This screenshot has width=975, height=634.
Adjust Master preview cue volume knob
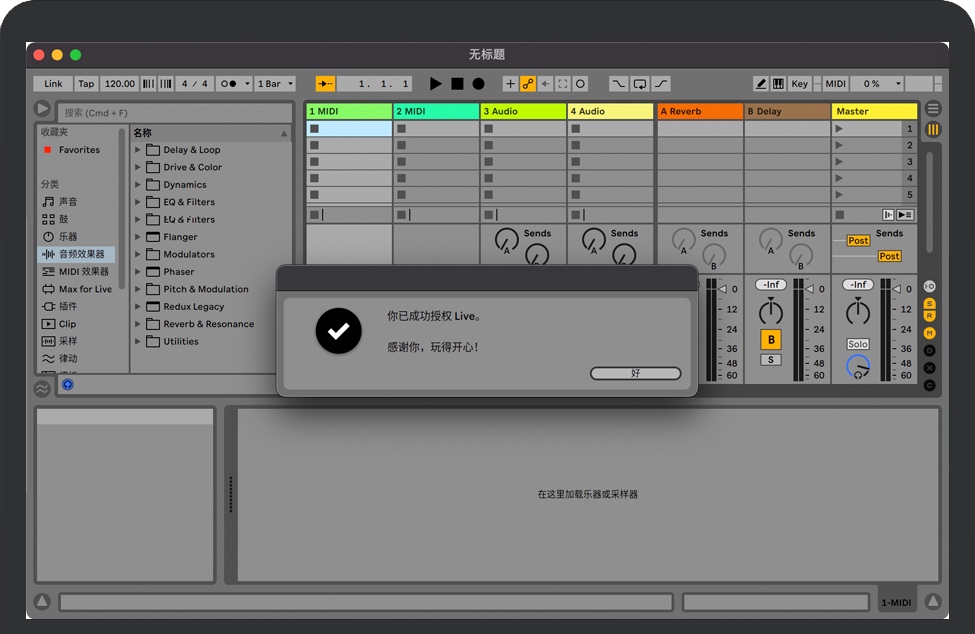[858, 367]
